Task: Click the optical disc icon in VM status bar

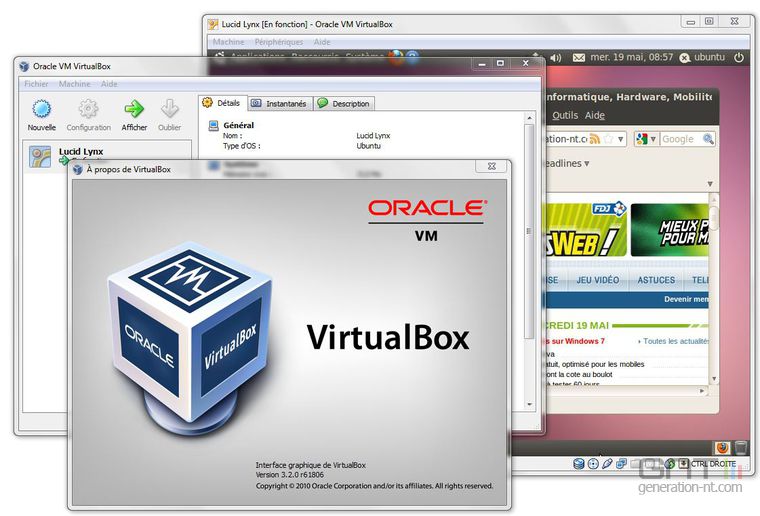Action: [593, 464]
